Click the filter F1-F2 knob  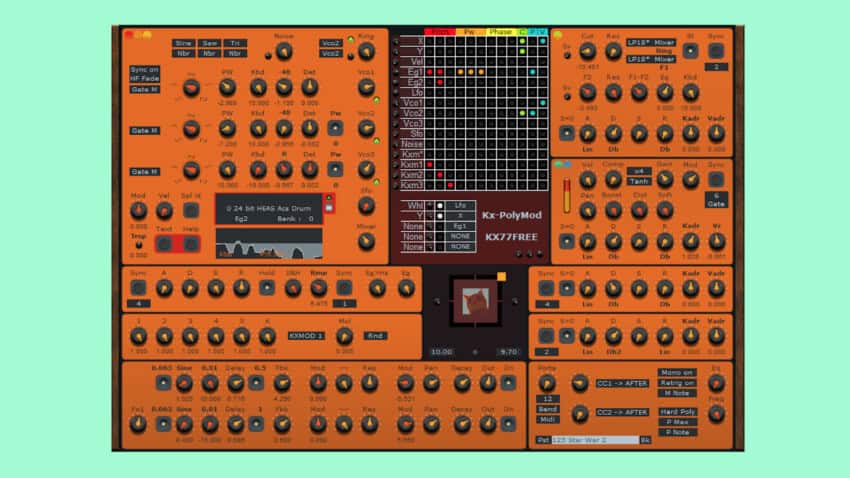[639, 93]
